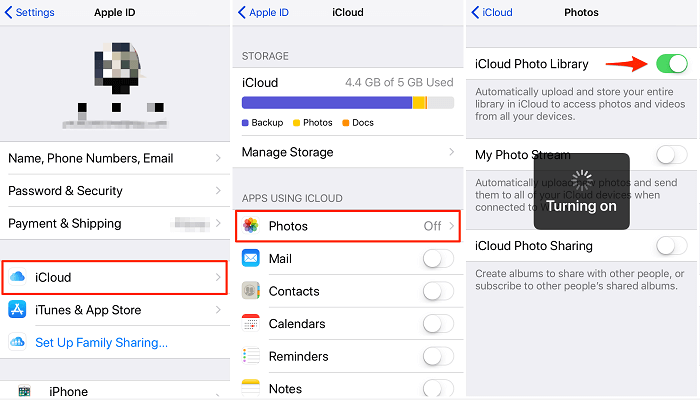Open Name, Phone Numbers, Email row
The width and height of the screenshot is (700, 400).
pyautogui.click(x=114, y=158)
